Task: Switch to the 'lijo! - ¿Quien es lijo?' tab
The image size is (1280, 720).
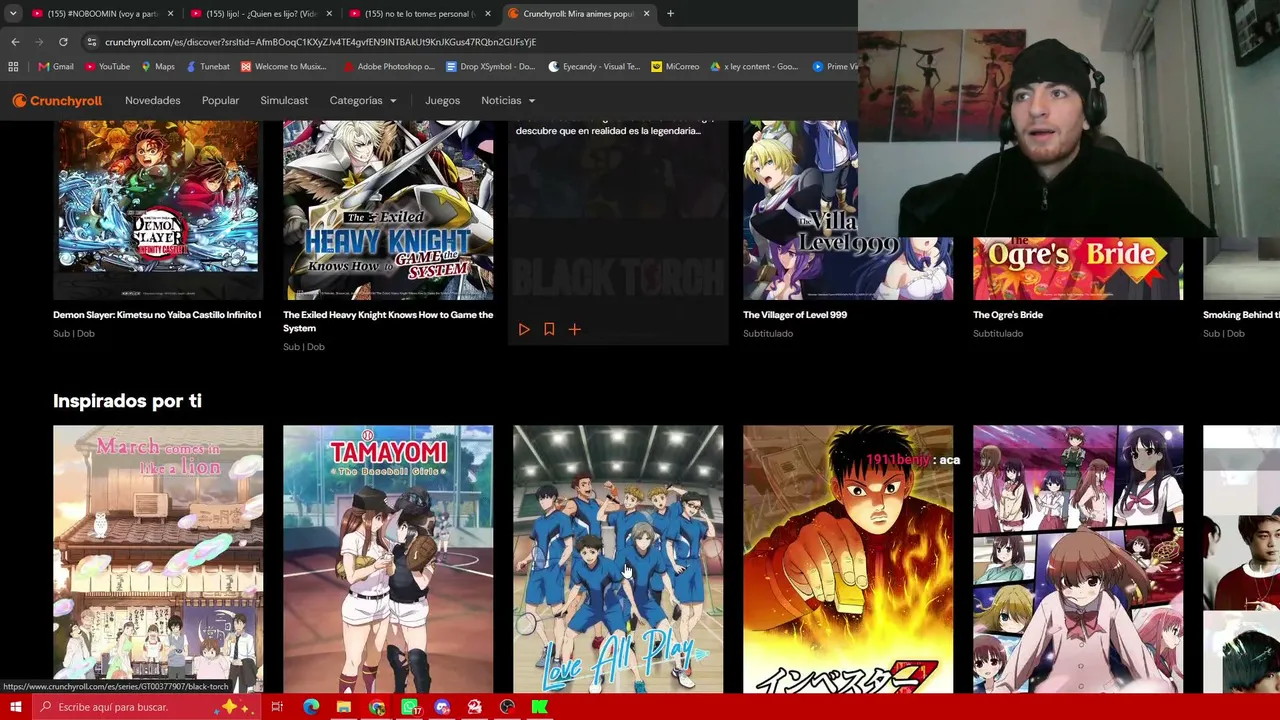Action: (x=260, y=14)
